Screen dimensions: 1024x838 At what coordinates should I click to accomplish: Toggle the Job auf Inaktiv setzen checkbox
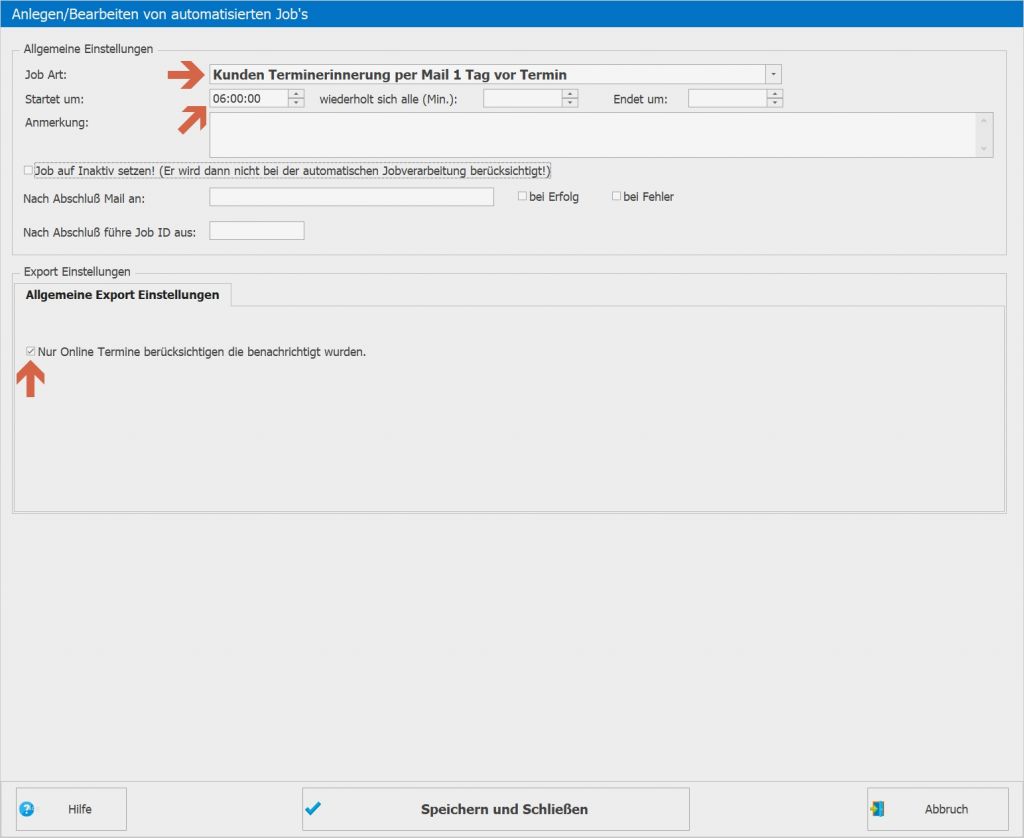[28, 170]
